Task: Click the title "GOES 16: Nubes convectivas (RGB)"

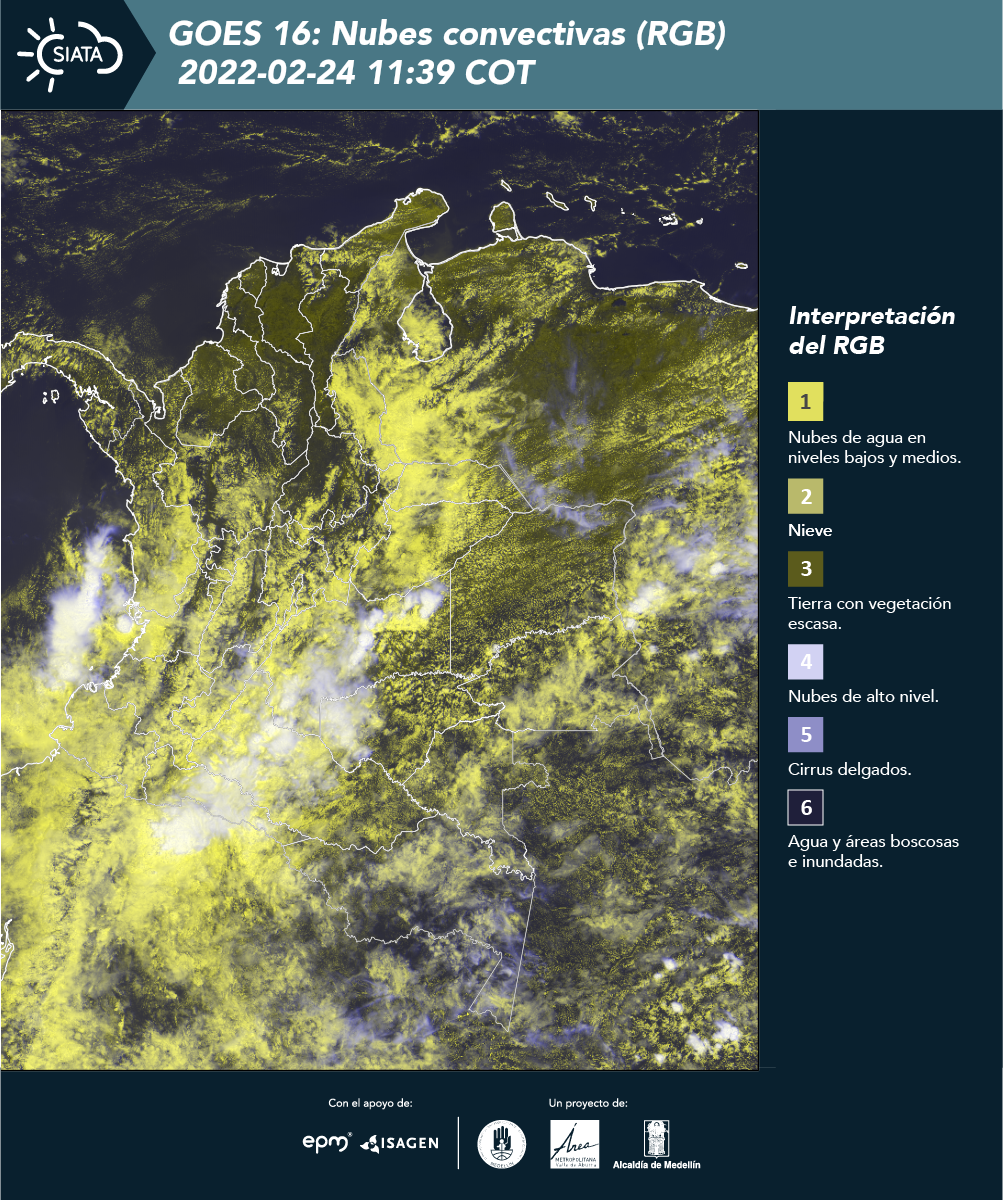Action: click(x=447, y=34)
